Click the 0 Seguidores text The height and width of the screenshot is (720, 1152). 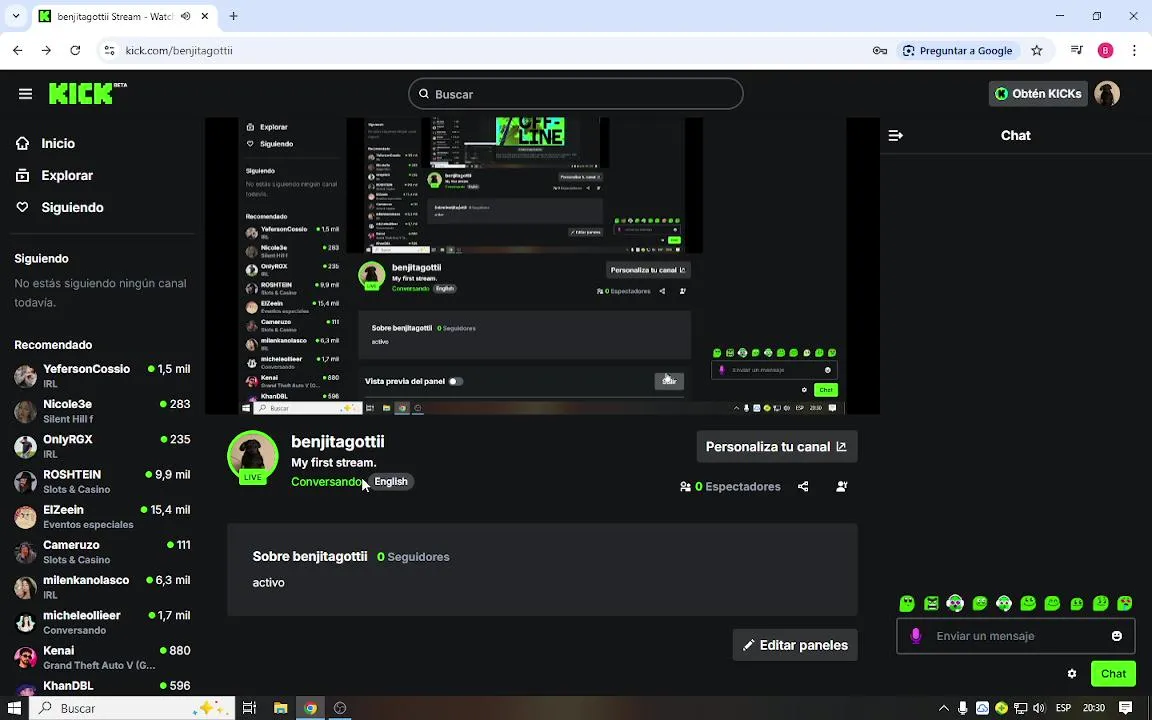point(413,557)
